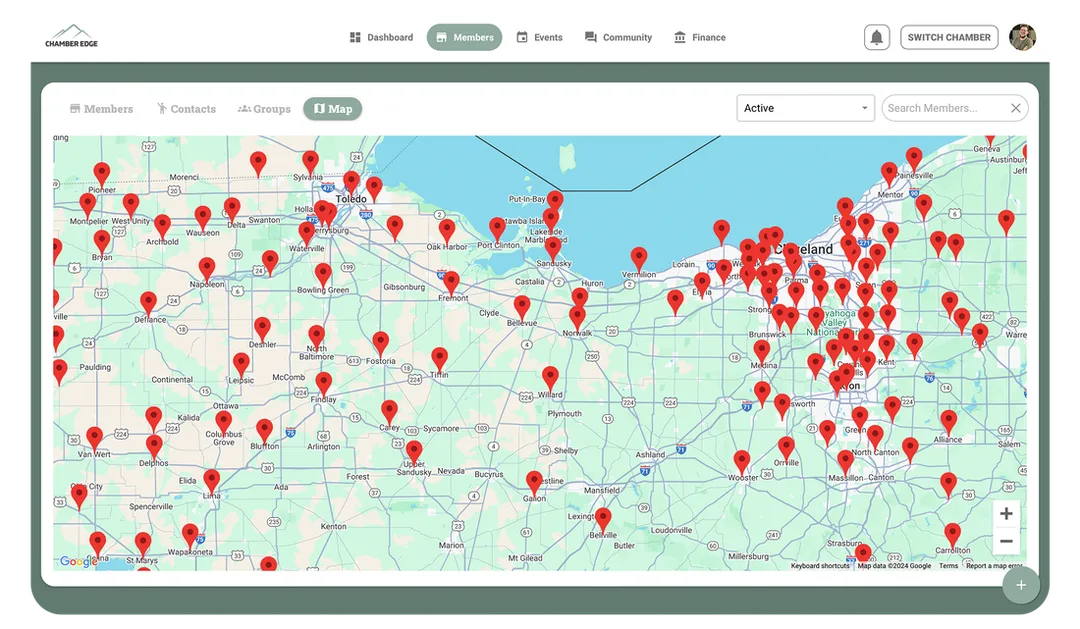Viewport: 1080px width, 629px height.
Task: Open the Community section
Action: 618,37
